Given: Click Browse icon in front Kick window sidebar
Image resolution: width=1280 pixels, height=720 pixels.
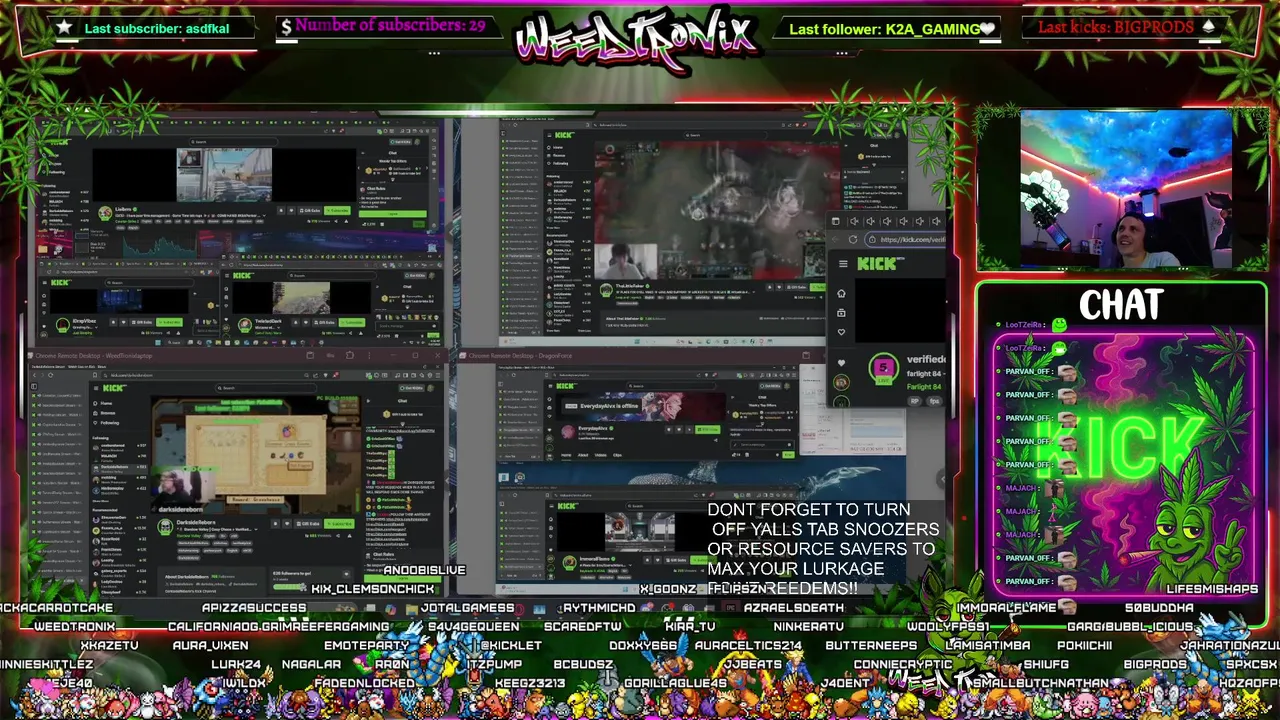Looking at the screenshot, I should click(841, 313).
